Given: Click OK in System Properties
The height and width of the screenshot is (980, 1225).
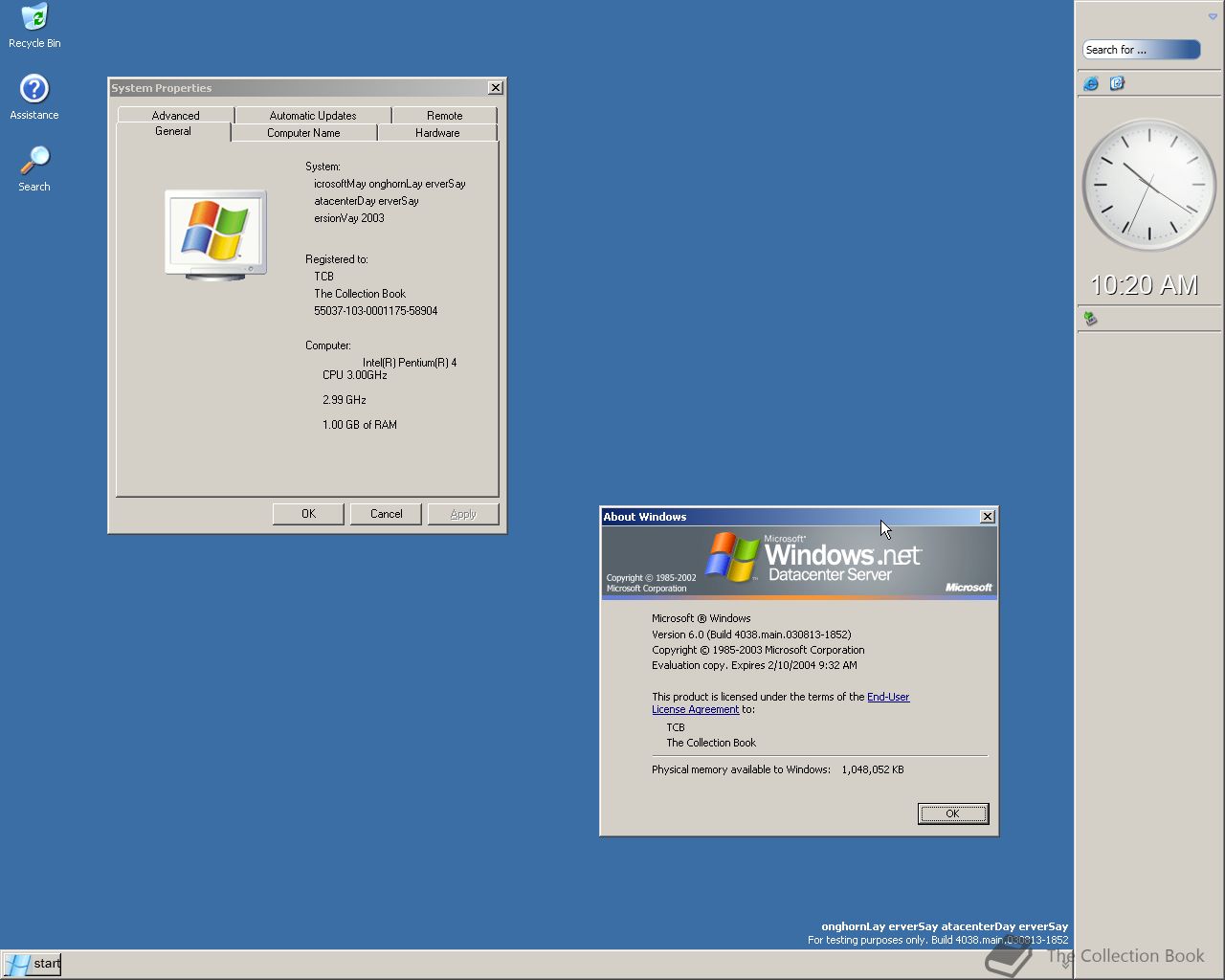Looking at the screenshot, I should [308, 514].
